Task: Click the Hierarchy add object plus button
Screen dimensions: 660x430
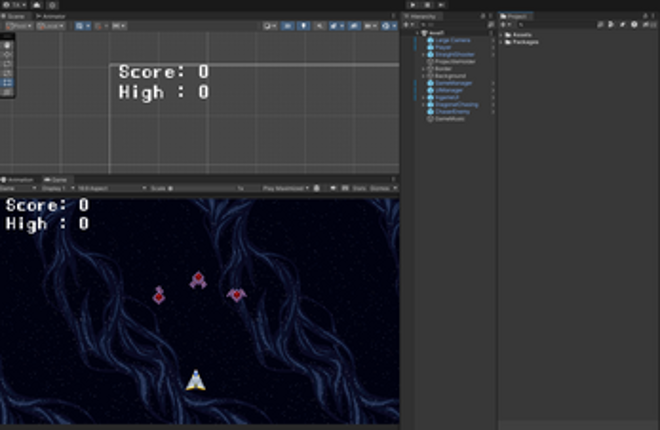Action: point(408,25)
